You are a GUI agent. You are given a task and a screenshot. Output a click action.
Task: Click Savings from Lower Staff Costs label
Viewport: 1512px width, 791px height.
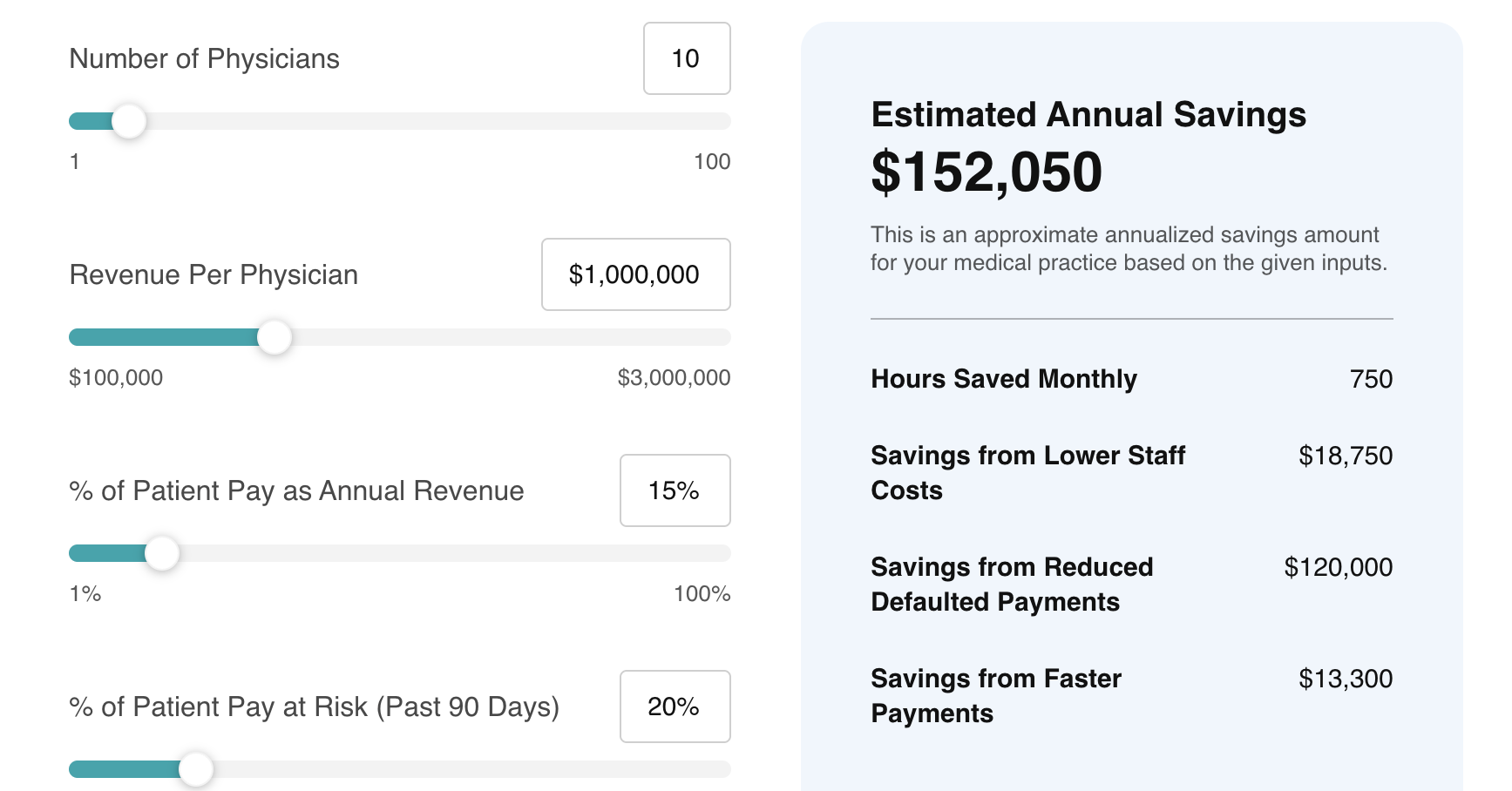coord(1027,472)
